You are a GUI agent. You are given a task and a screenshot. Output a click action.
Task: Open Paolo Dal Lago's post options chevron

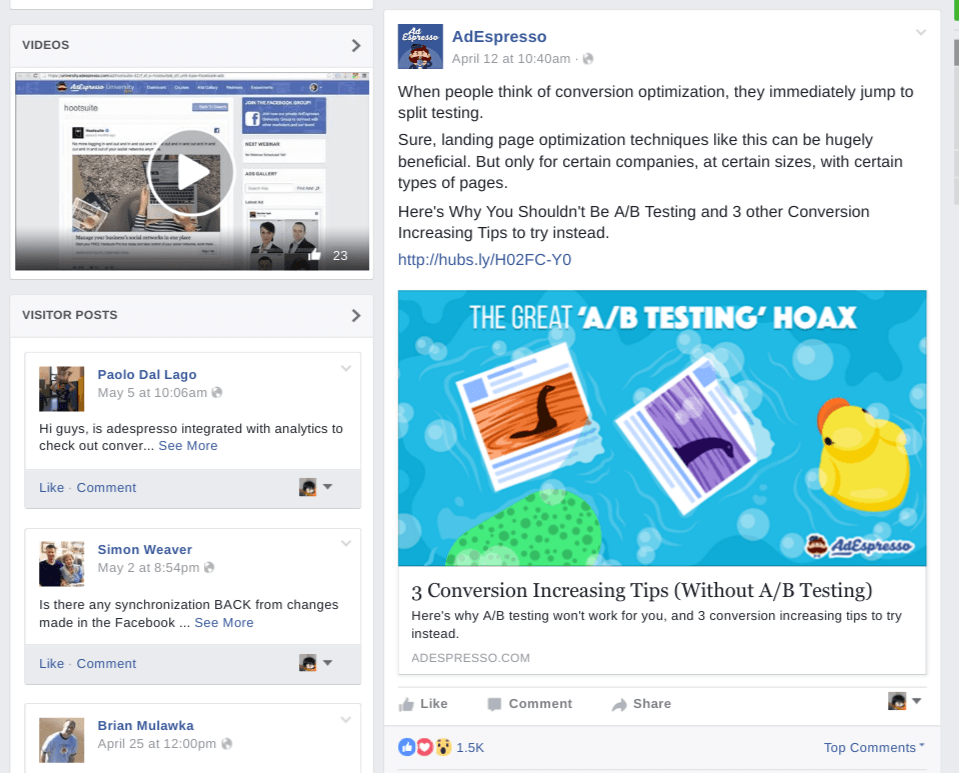click(346, 368)
